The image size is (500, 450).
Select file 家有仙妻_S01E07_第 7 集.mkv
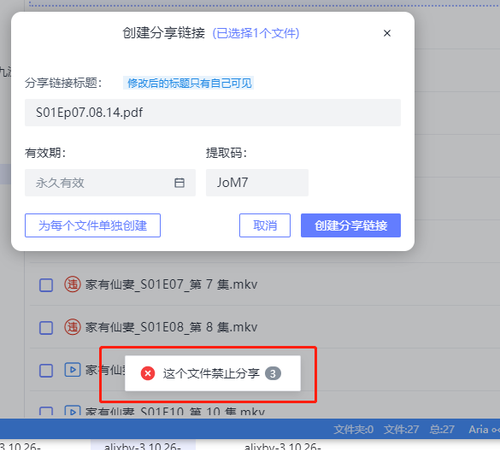point(171,284)
